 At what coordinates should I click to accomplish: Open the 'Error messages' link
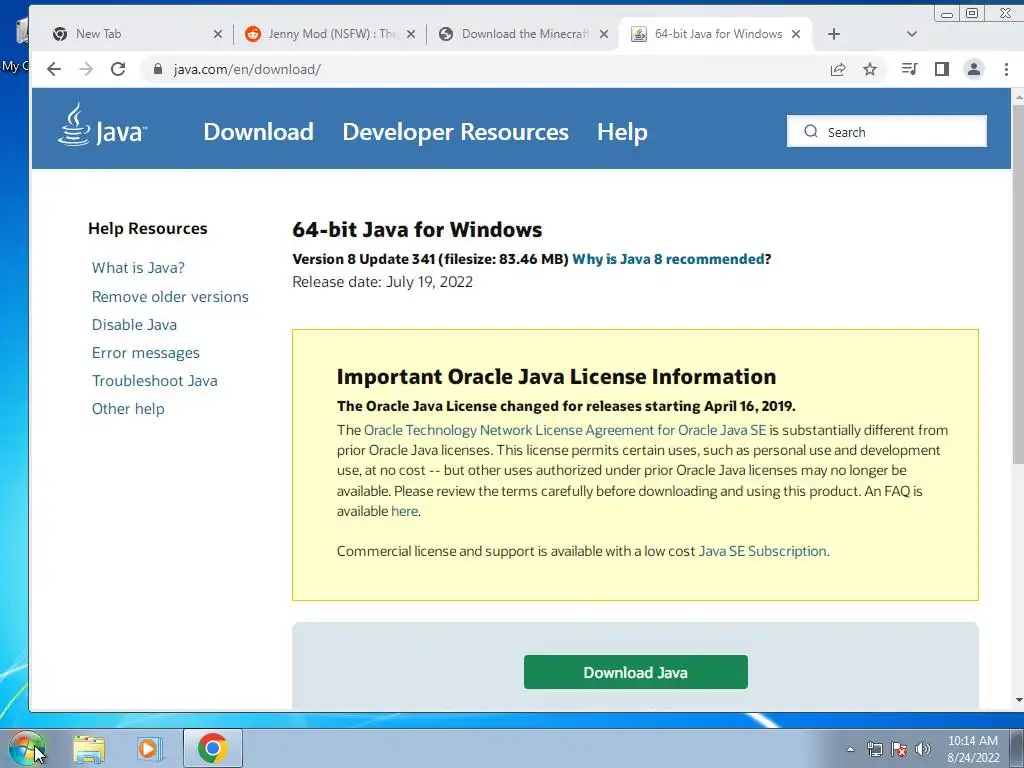coord(146,353)
